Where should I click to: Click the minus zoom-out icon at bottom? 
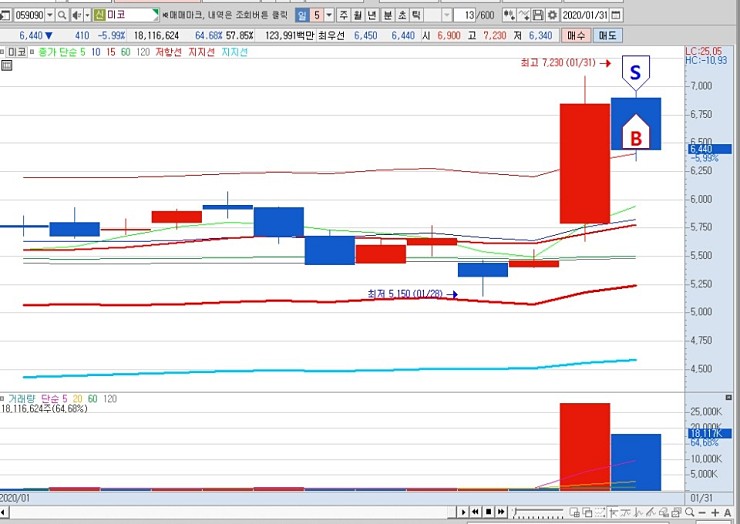pos(700,512)
